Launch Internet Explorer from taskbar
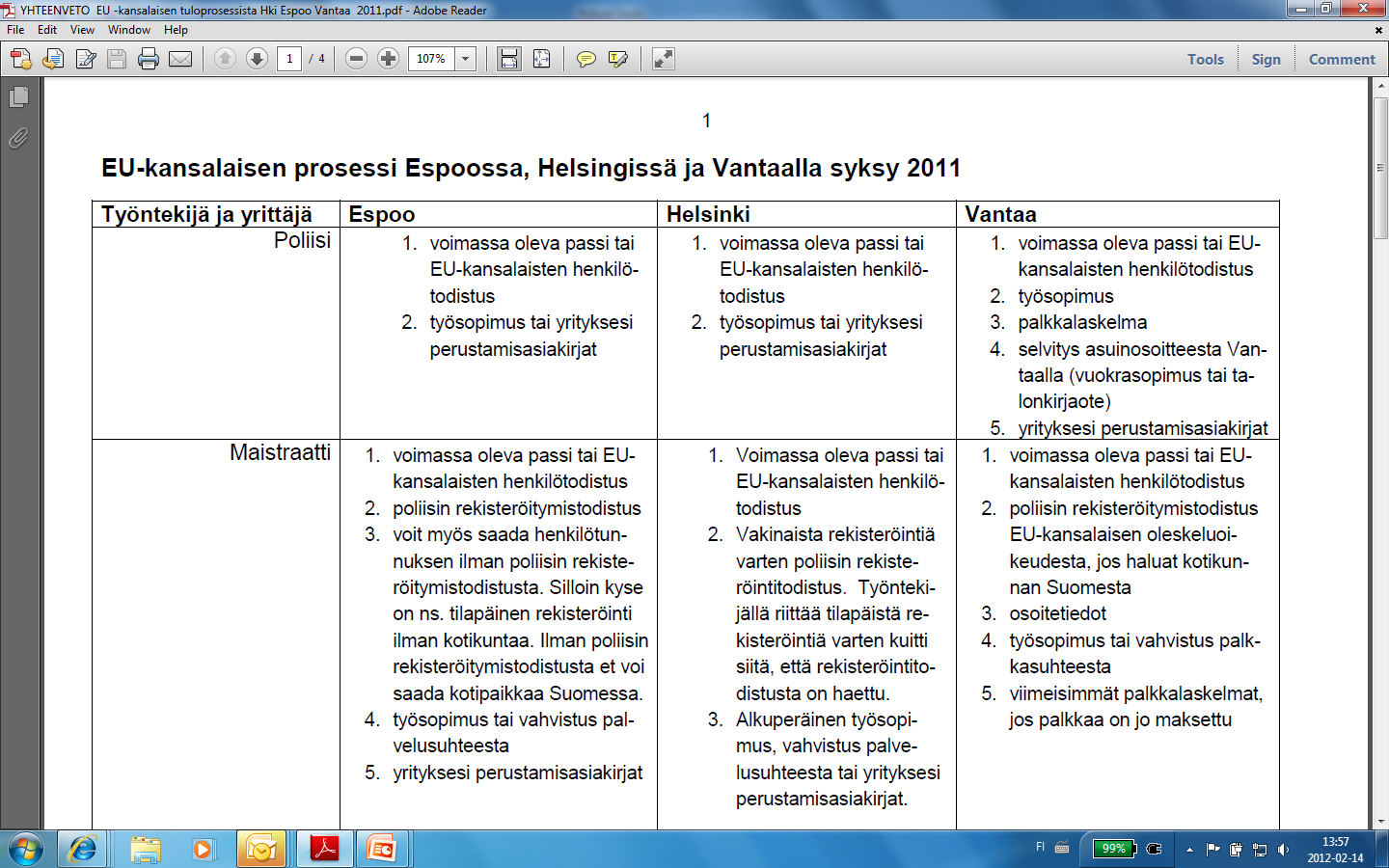 point(83,849)
